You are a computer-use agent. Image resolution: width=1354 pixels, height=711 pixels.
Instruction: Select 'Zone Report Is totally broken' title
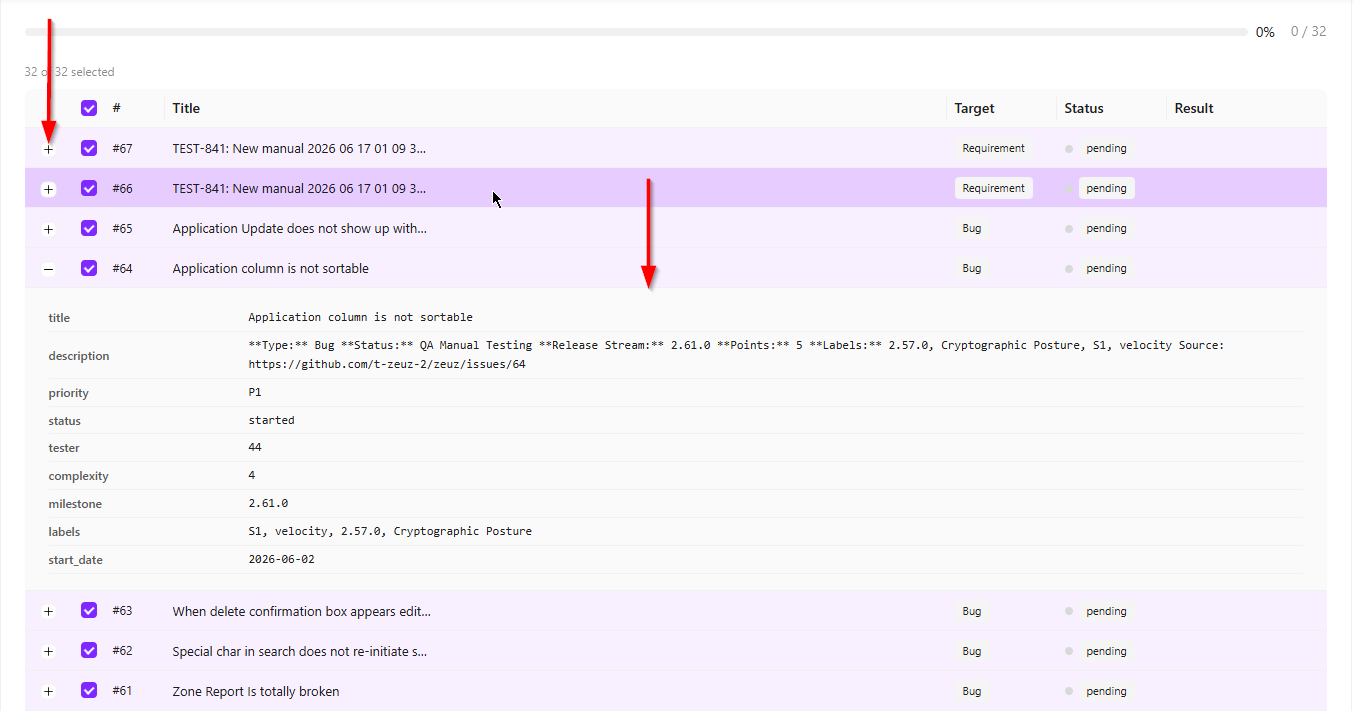[255, 691]
